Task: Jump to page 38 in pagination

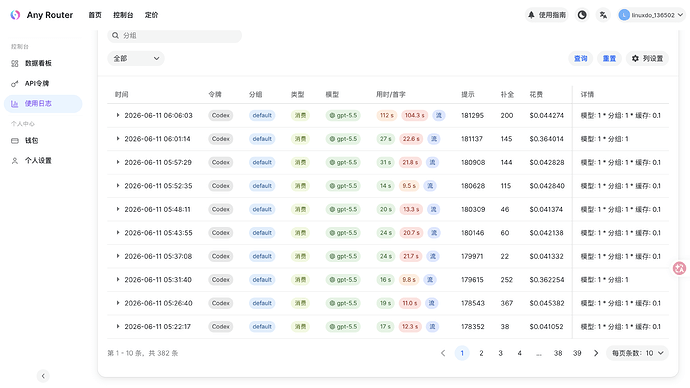Action: coord(558,353)
